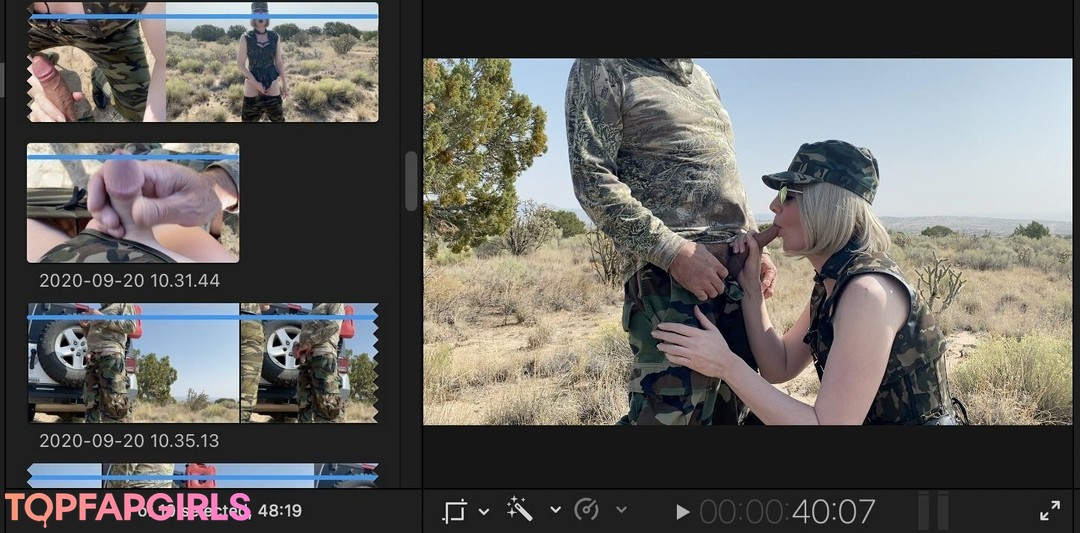Select the topmost filmstrip clip in the browser

click(x=203, y=62)
